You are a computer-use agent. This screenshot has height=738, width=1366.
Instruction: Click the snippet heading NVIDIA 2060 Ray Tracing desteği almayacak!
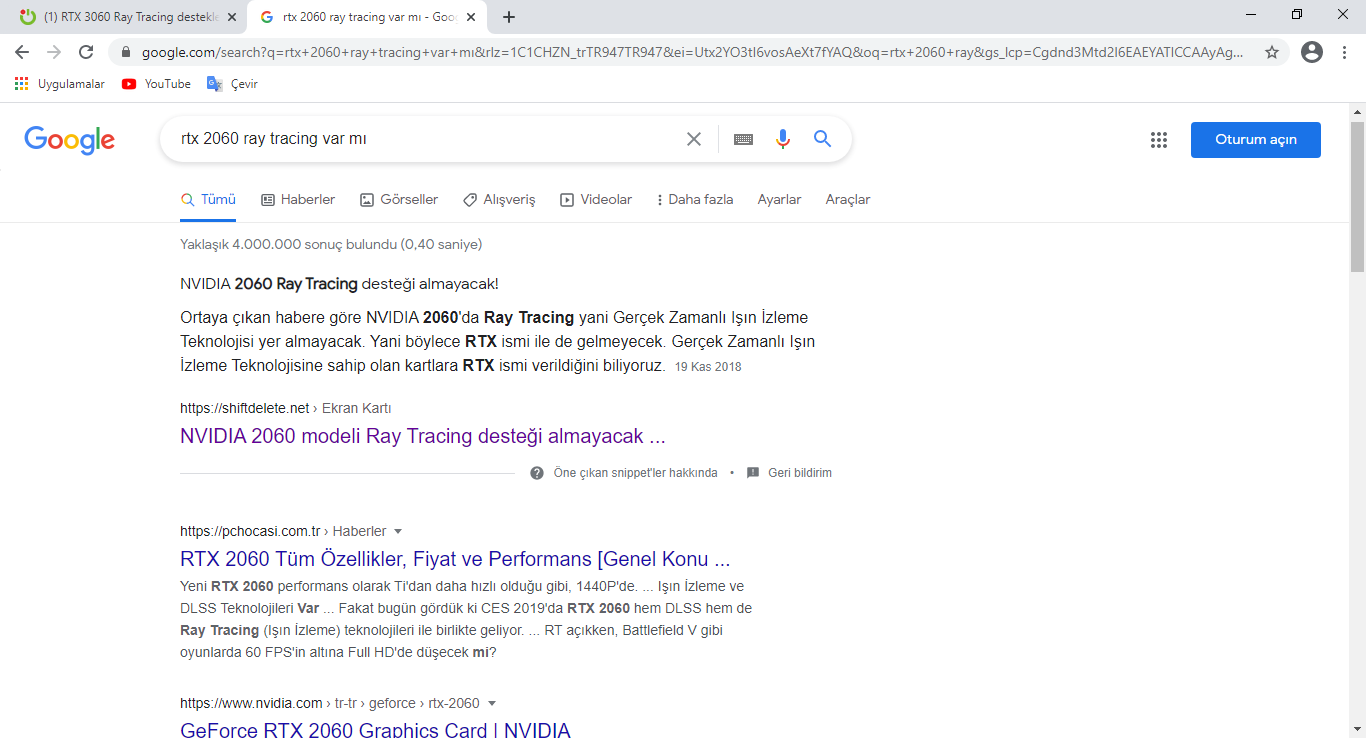pyautogui.click(x=339, y=284)
